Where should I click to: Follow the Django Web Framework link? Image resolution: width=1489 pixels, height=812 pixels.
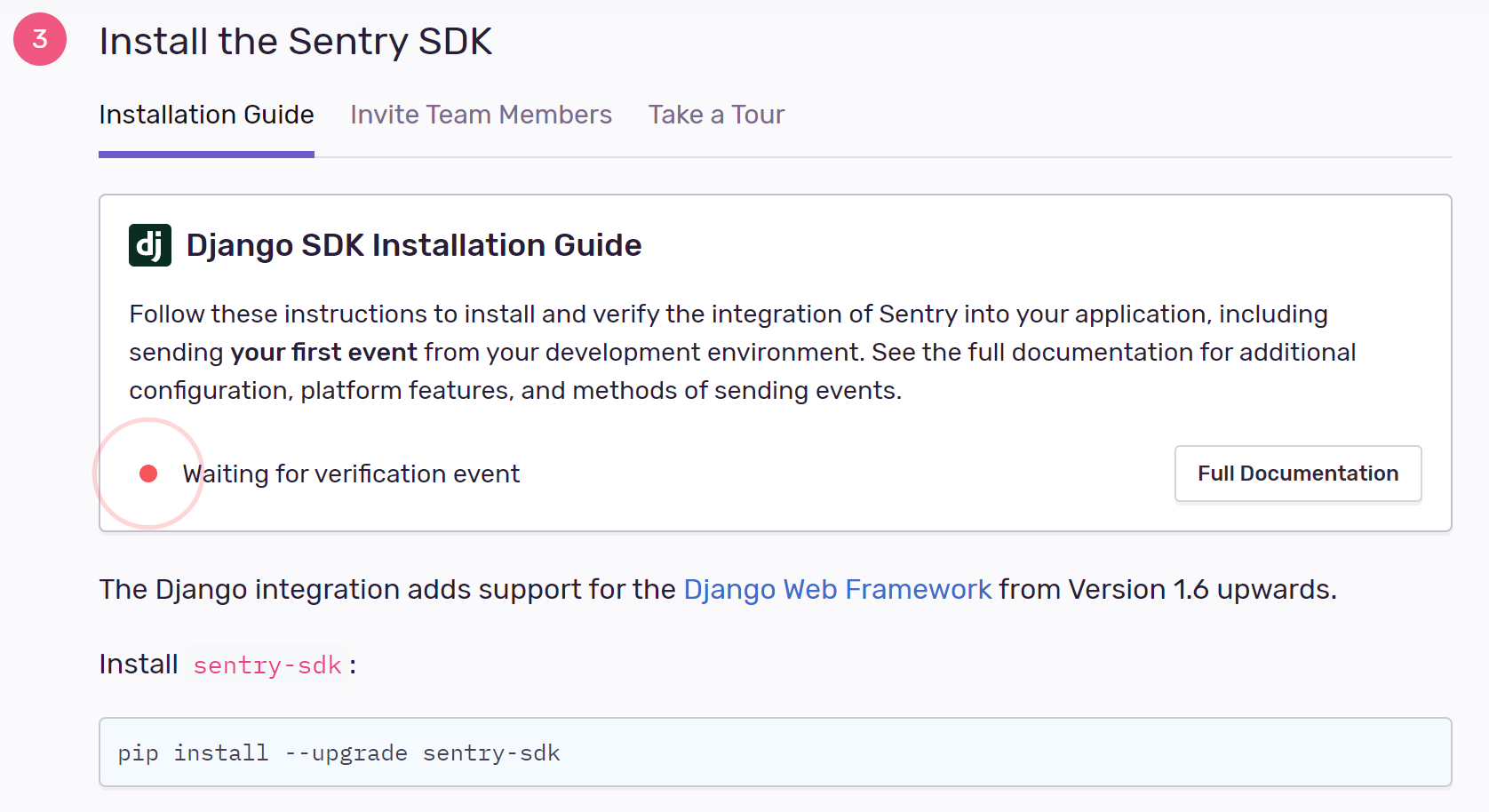(837, 589)
